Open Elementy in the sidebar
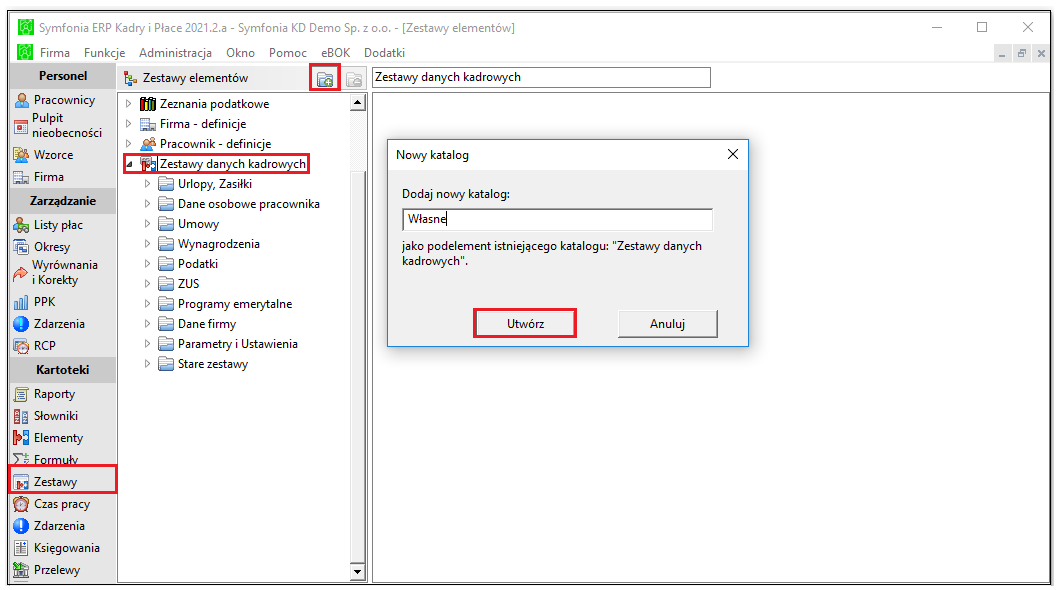 pos(49,438)
